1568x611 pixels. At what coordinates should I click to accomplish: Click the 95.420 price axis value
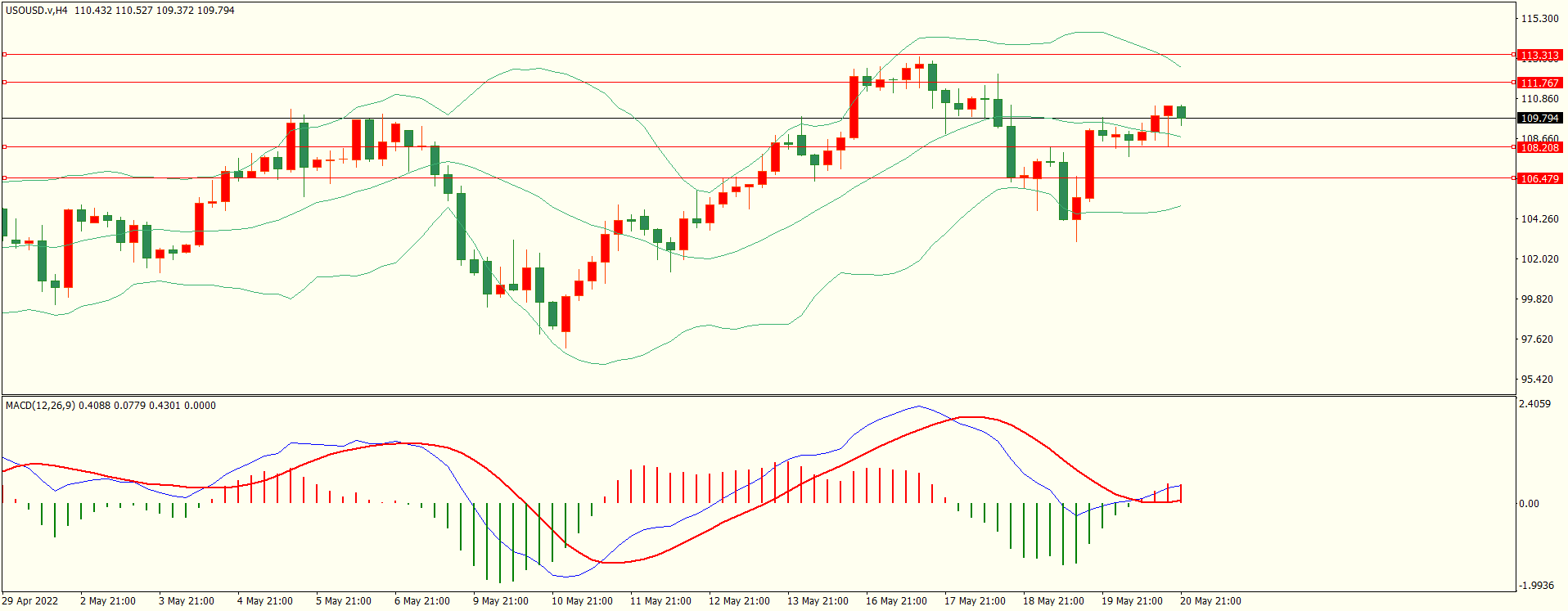pyautogui.click(x=1536, y=380)
